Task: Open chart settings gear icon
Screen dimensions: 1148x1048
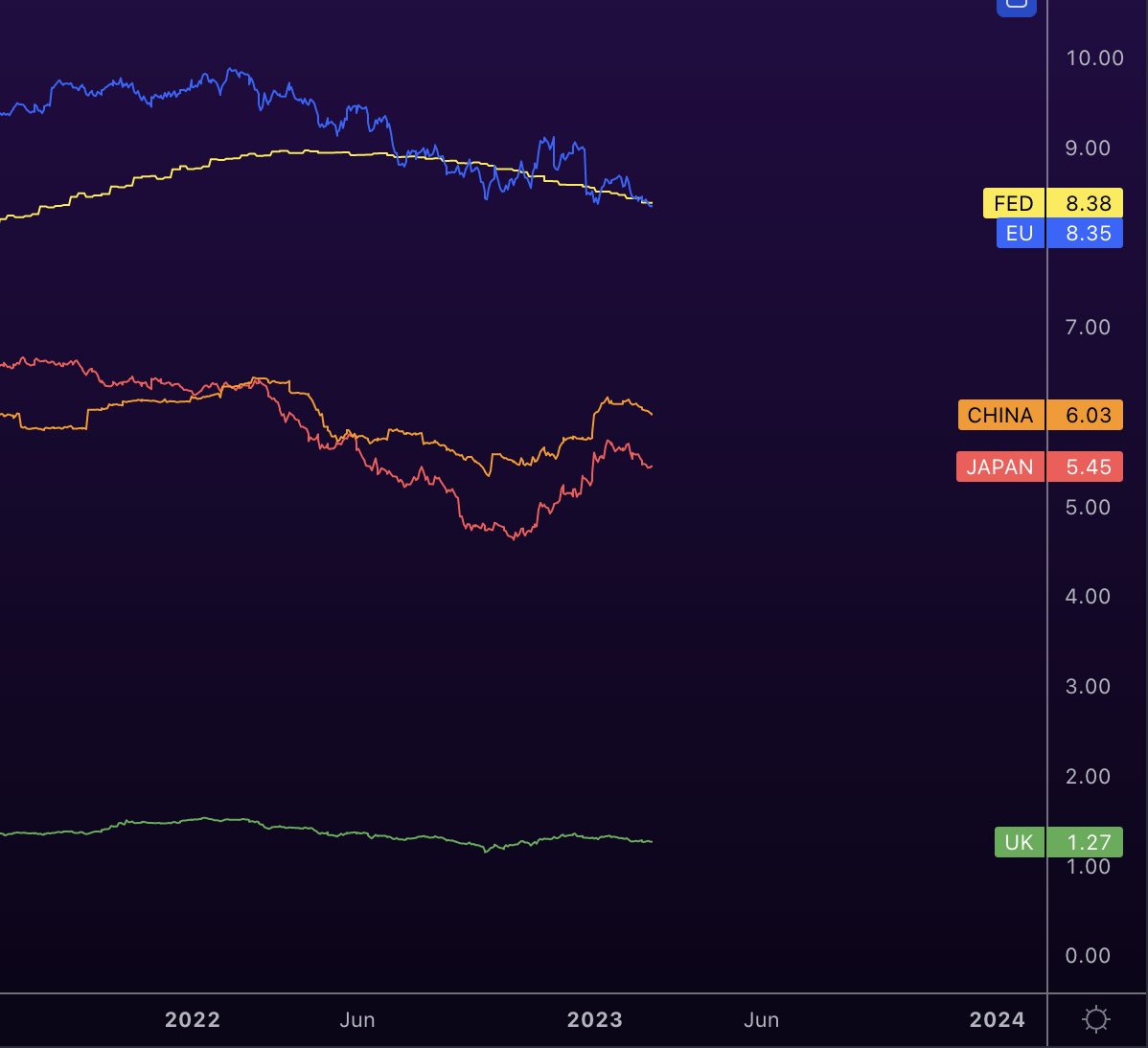Action: click(x=1096, y=1018)
